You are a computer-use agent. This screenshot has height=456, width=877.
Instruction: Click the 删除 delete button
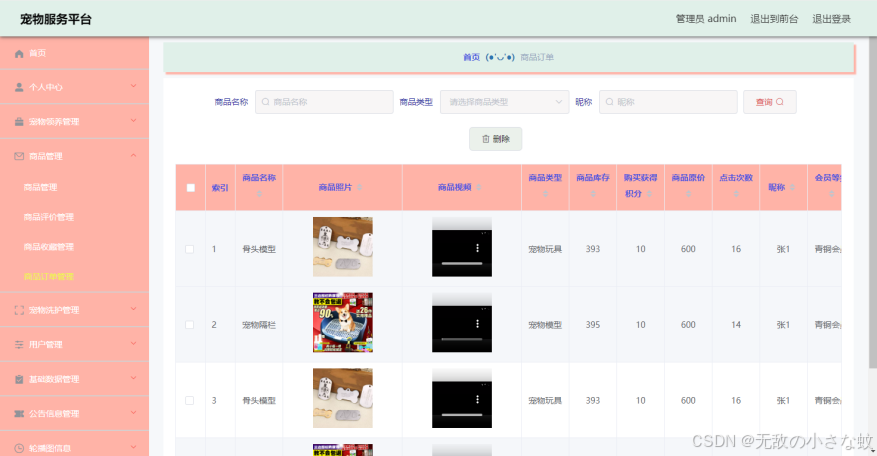496,139
